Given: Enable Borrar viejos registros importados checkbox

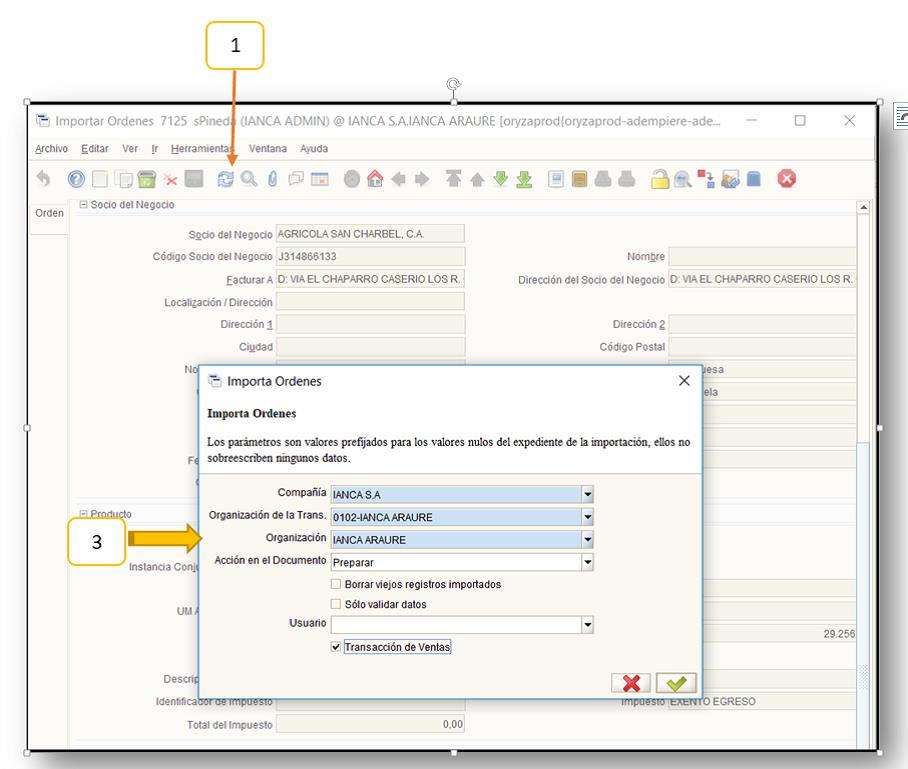Looking at the screenshot, I should pos(336,584).
